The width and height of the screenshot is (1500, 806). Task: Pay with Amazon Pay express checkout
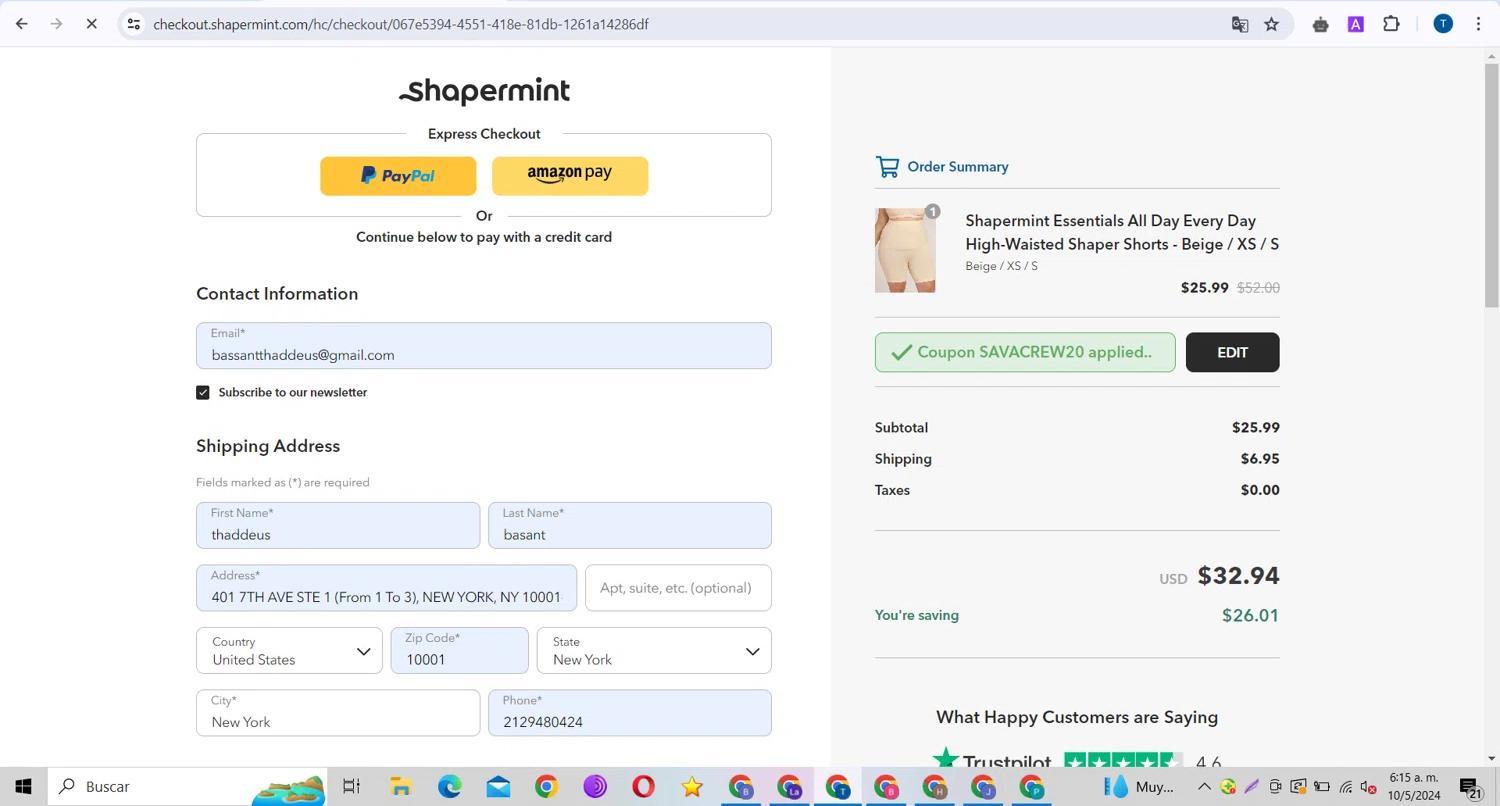click(570, 176)
